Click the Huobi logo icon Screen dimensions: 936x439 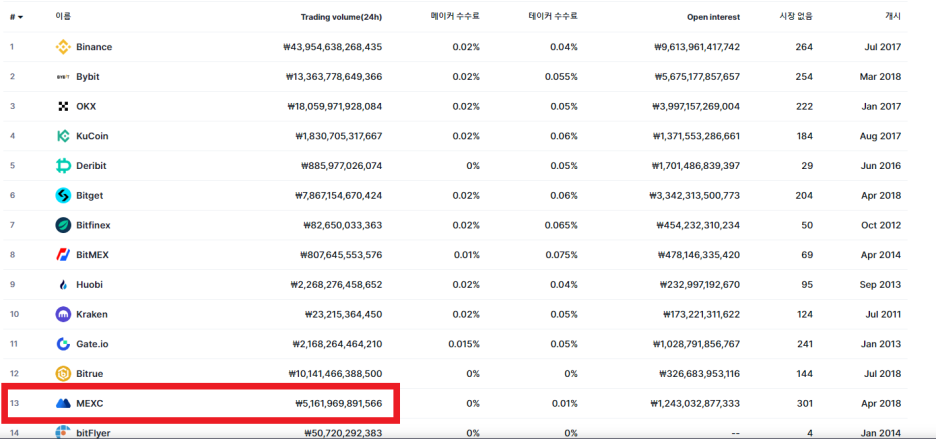(x=63, y=285)
